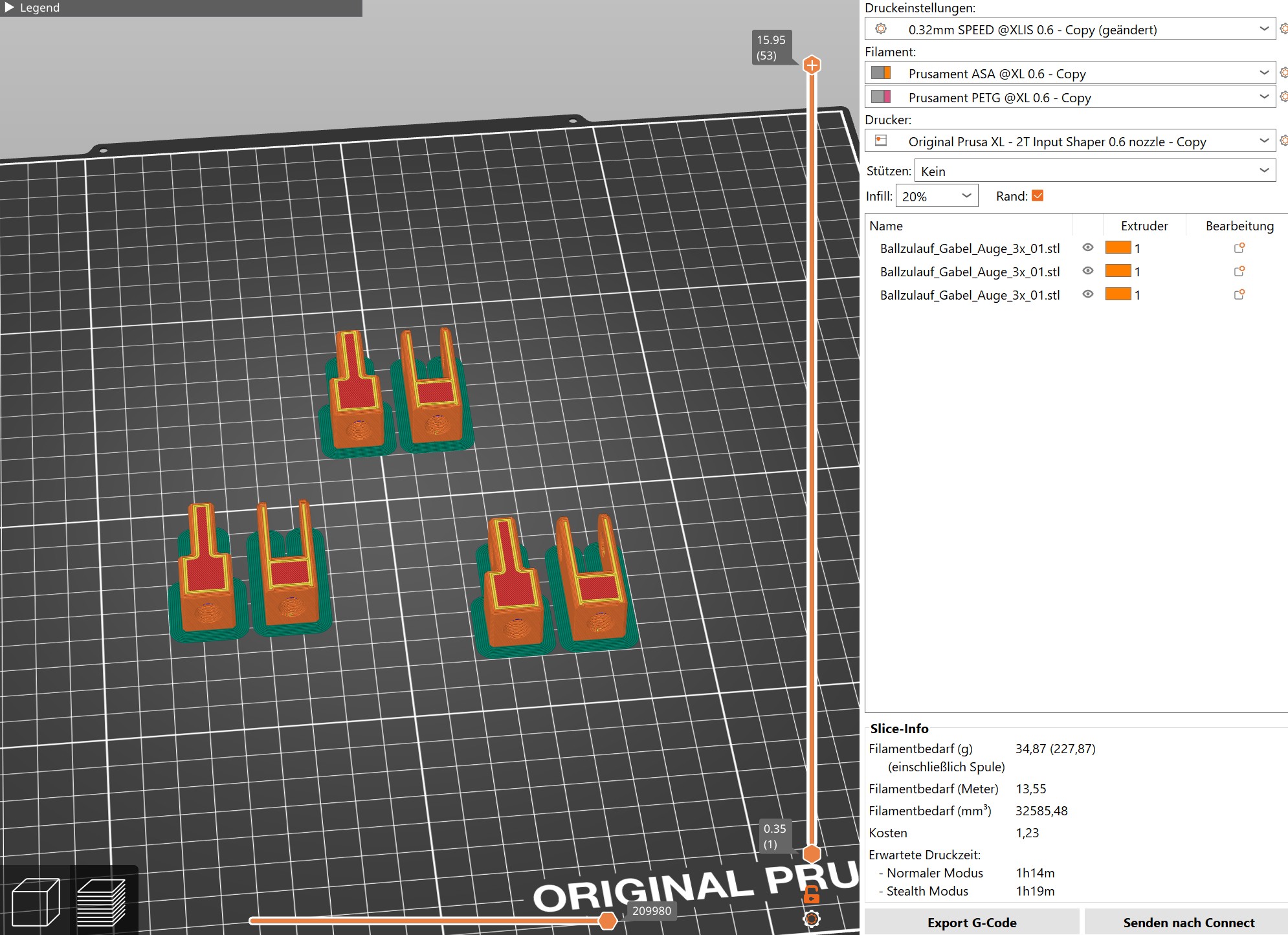This screenshot has height=935, width=1288.
Task: Click the Stealth Modus time 1h19m
Action: [x=1035, y=891]
